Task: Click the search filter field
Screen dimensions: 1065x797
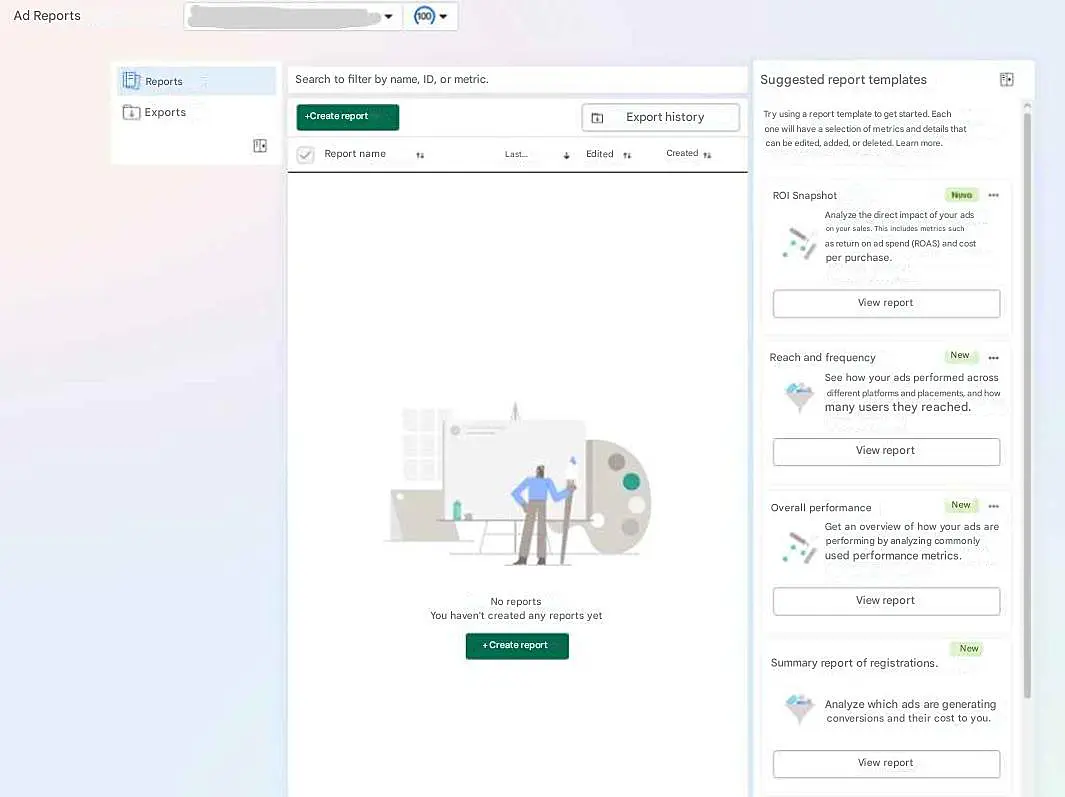Action: (516, 79)
